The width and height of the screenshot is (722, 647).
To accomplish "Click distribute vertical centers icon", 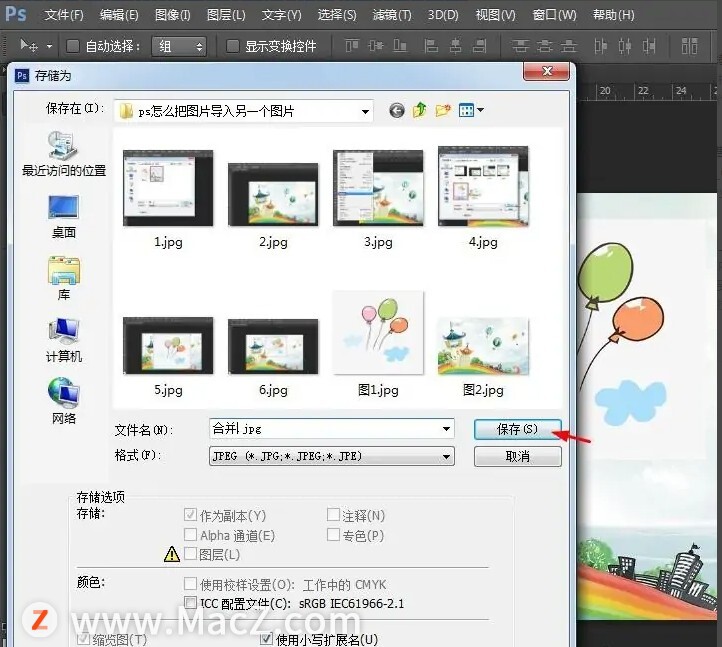I will pyautogui.click(x=545, y=46).
